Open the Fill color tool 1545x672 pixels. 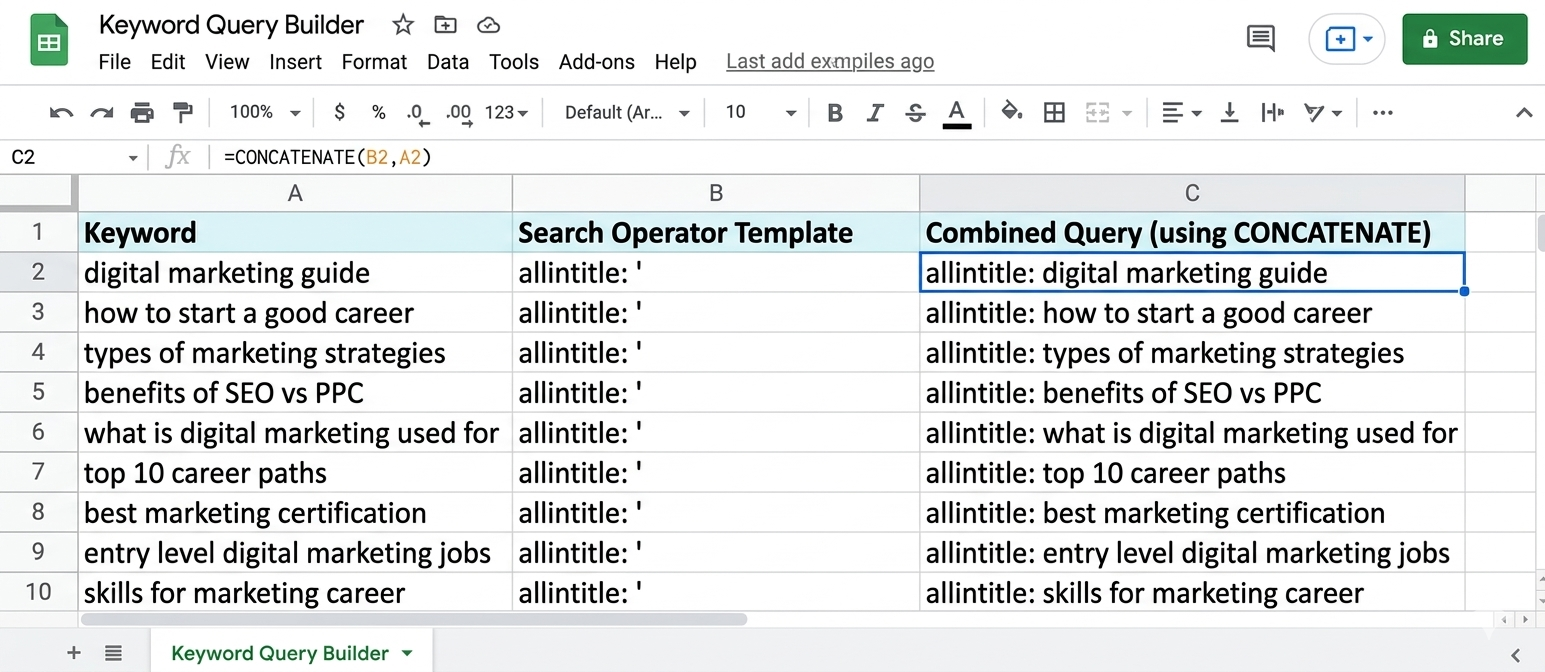click(x=1011, y=112)
